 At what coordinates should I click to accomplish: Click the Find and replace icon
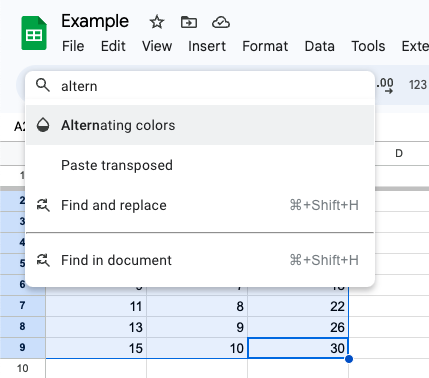(43, 205)
